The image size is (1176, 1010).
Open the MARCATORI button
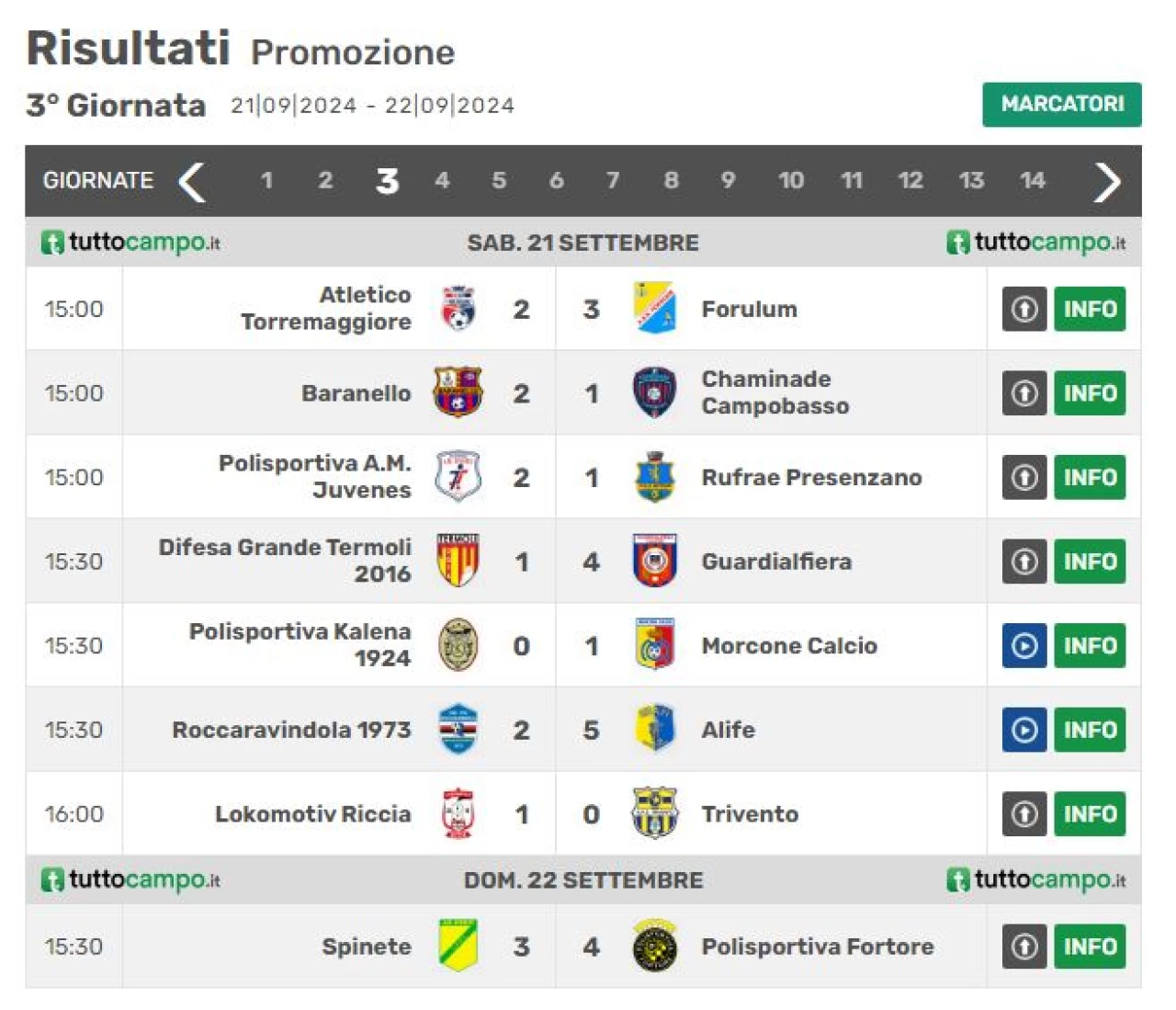pyautogui.click(x=1062, y=104)
